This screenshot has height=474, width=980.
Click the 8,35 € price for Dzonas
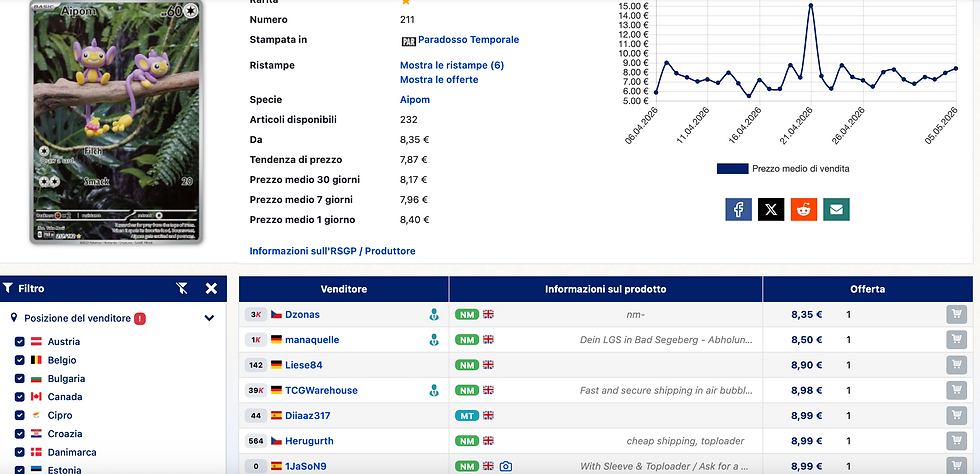(x=806, y=315)
